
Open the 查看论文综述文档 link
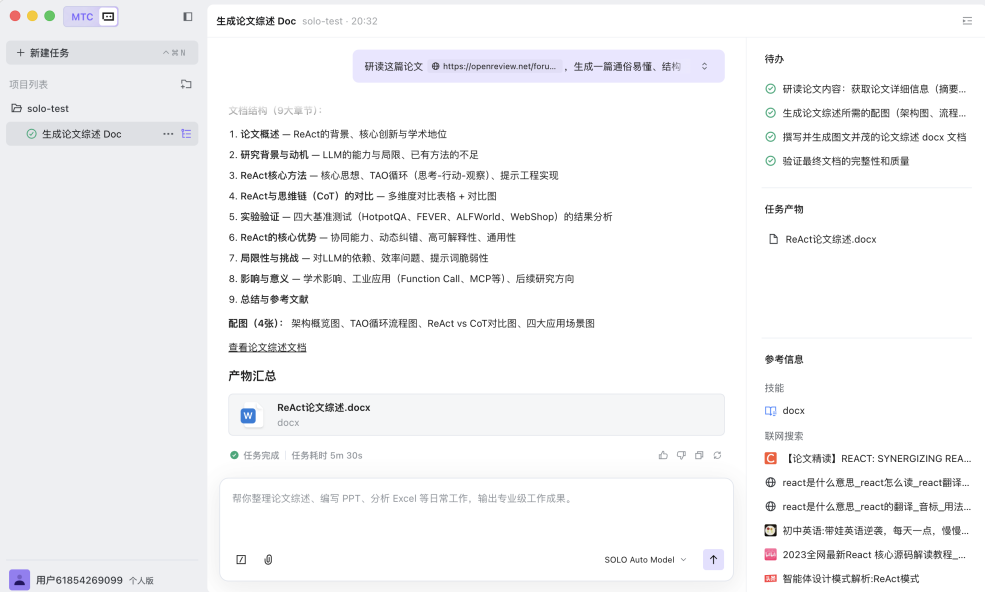click(x=267, y=348)
